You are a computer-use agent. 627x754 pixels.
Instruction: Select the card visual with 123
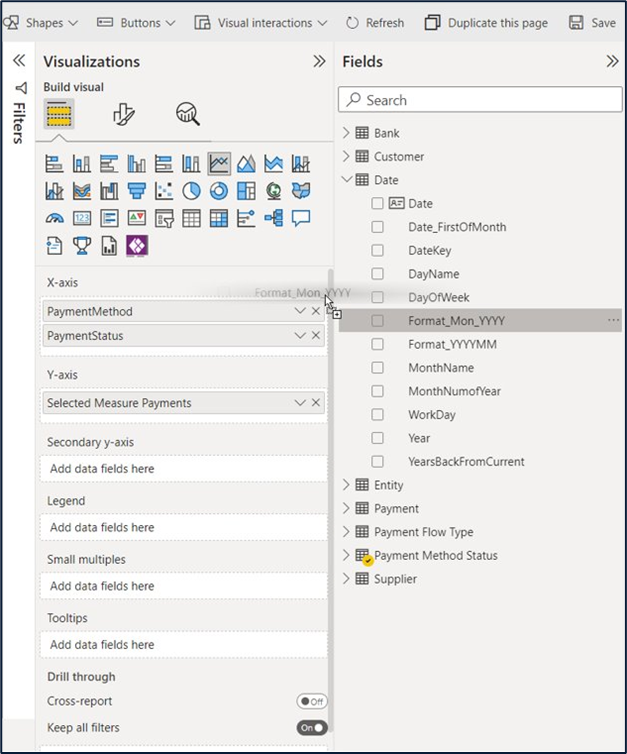tap(82, 219)
